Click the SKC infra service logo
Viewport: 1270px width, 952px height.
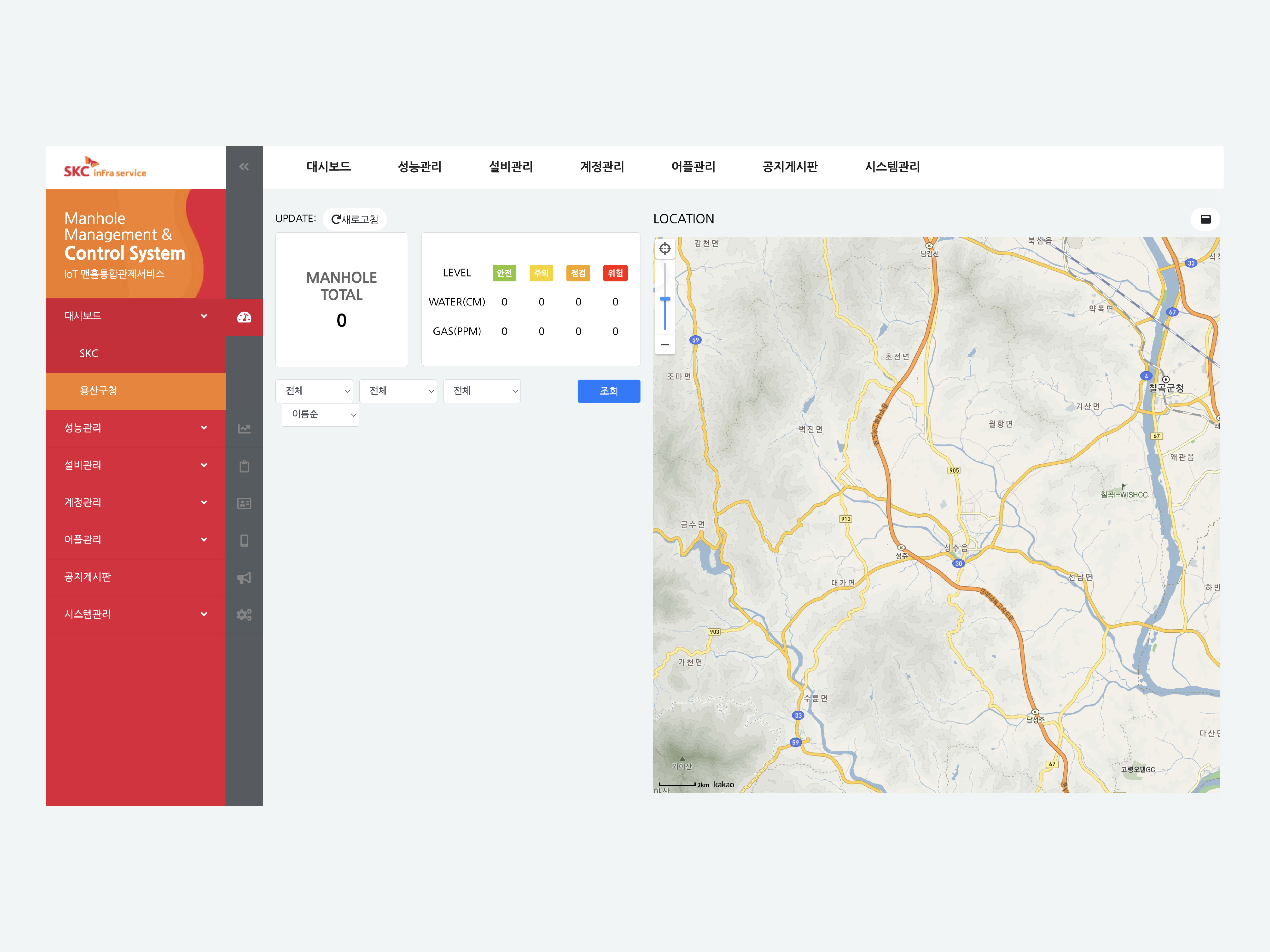pyautogui.click(x=105, y=167)
